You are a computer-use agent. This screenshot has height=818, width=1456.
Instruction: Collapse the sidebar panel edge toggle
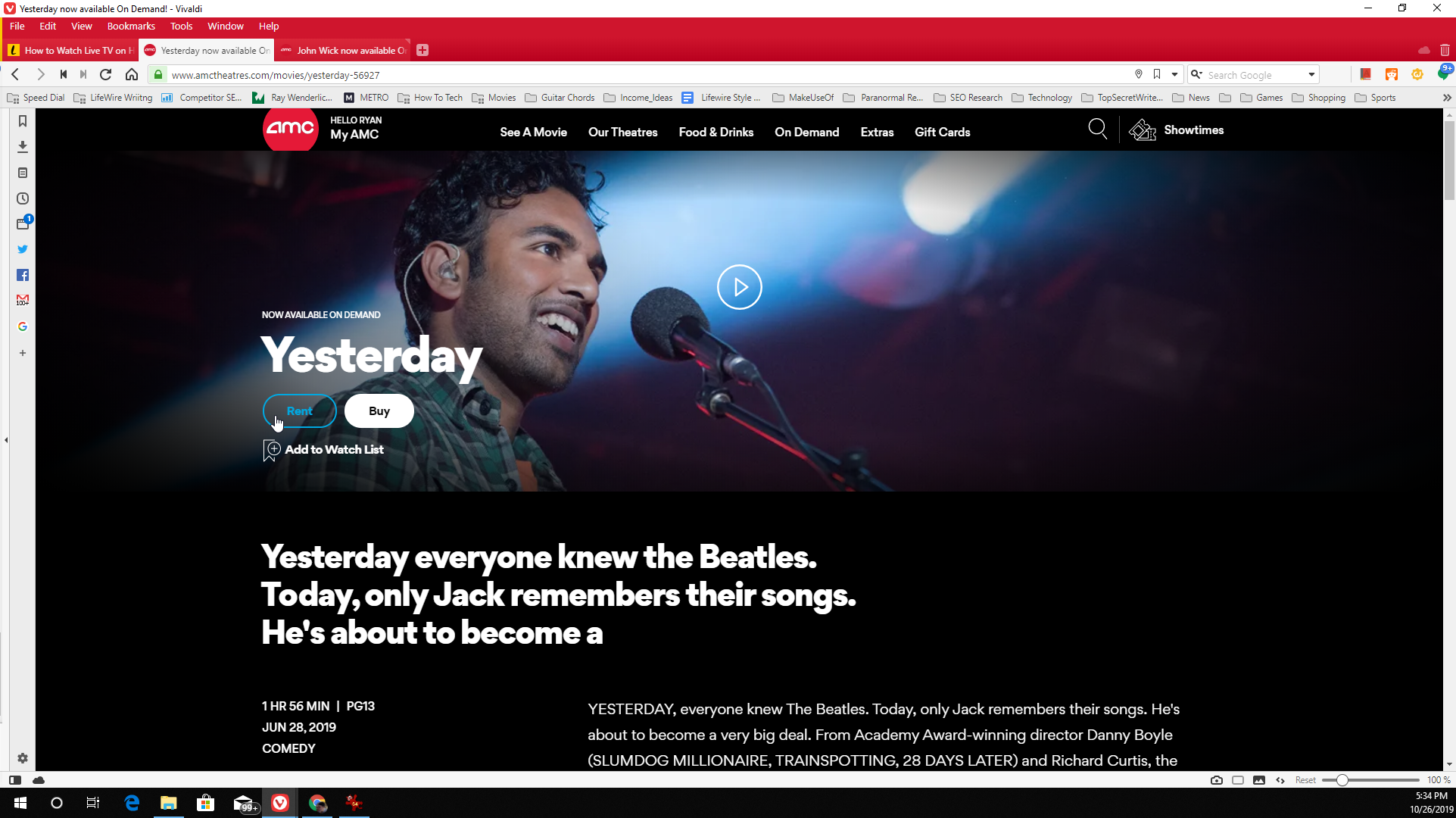point(6,439)
